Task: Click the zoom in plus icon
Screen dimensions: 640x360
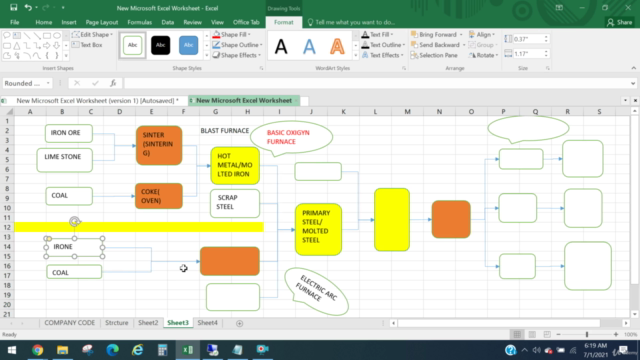Action: tap(616, 335)
